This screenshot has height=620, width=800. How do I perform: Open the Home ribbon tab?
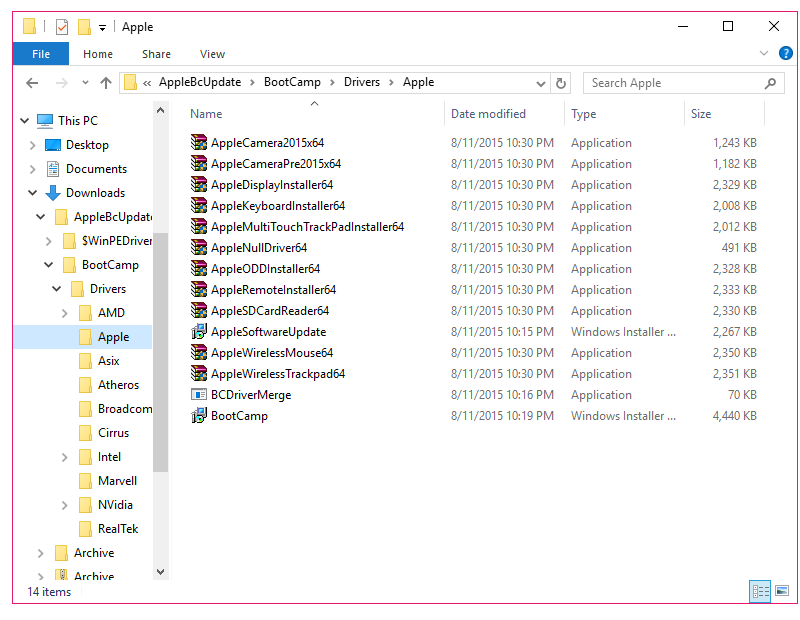pyautogui.click(x=98, y=54)
